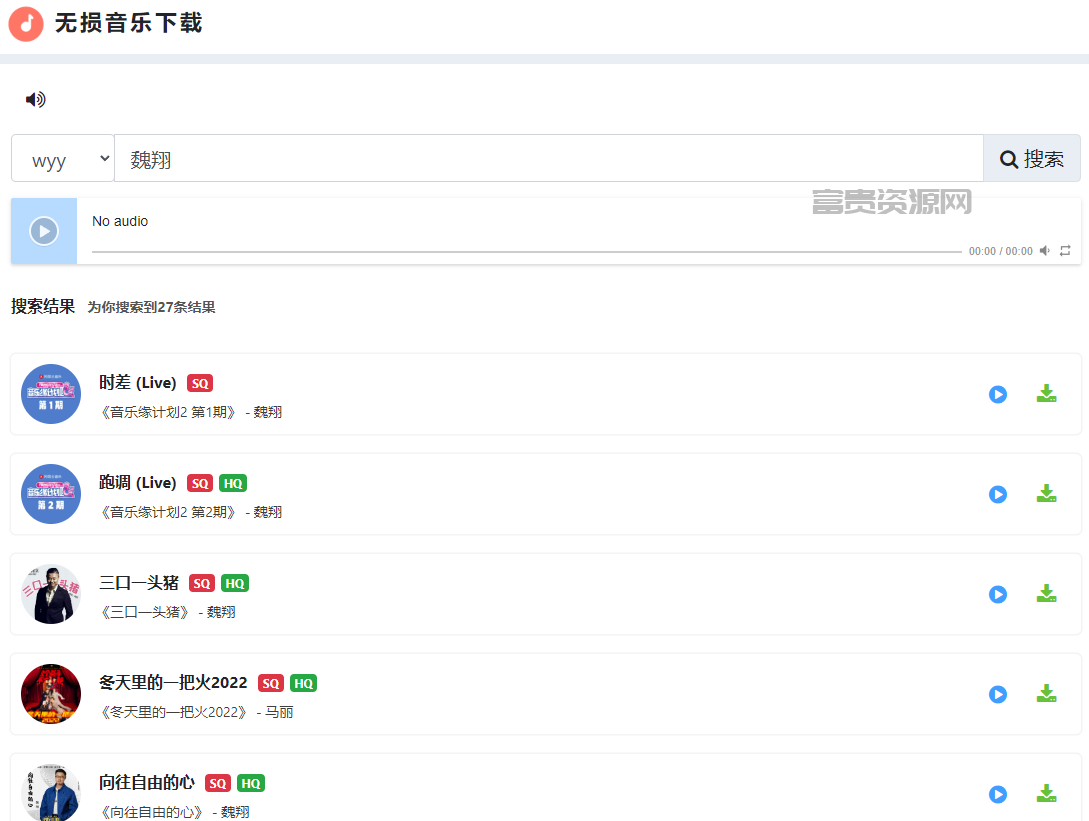Open the album cover of 向往自由的心
This screenshot has width=1089, height=821.
point(51,793)
